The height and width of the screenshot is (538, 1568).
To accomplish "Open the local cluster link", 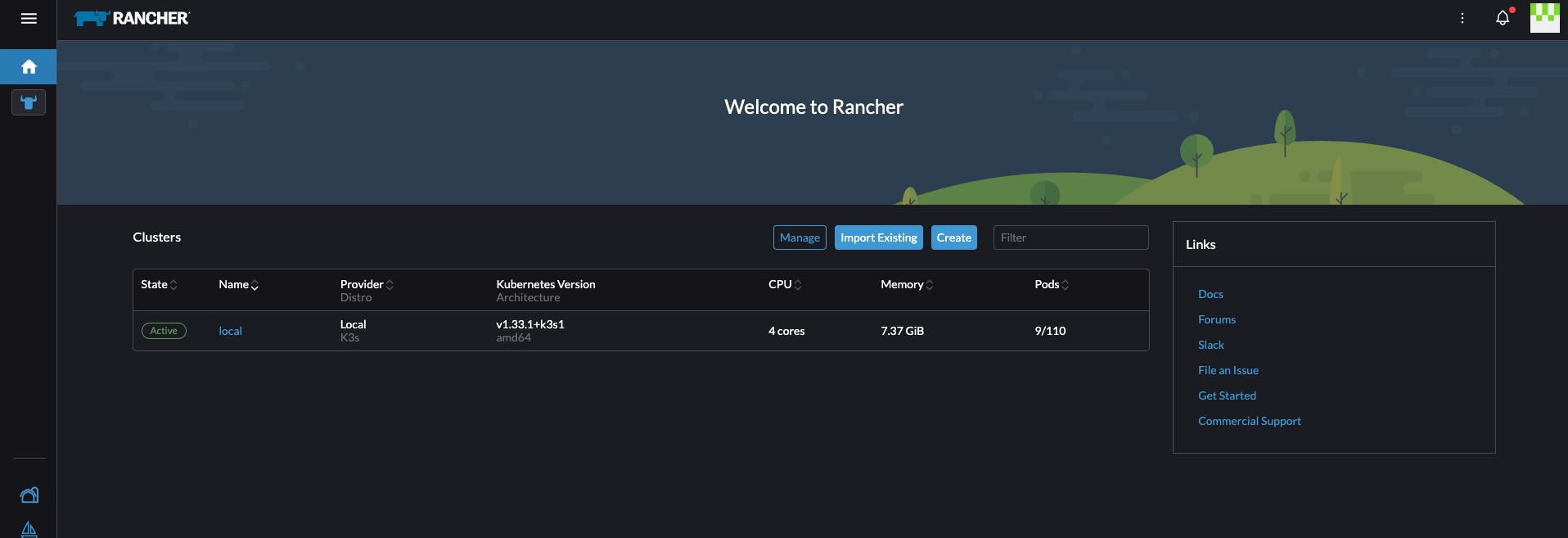I will pos(230,331).
